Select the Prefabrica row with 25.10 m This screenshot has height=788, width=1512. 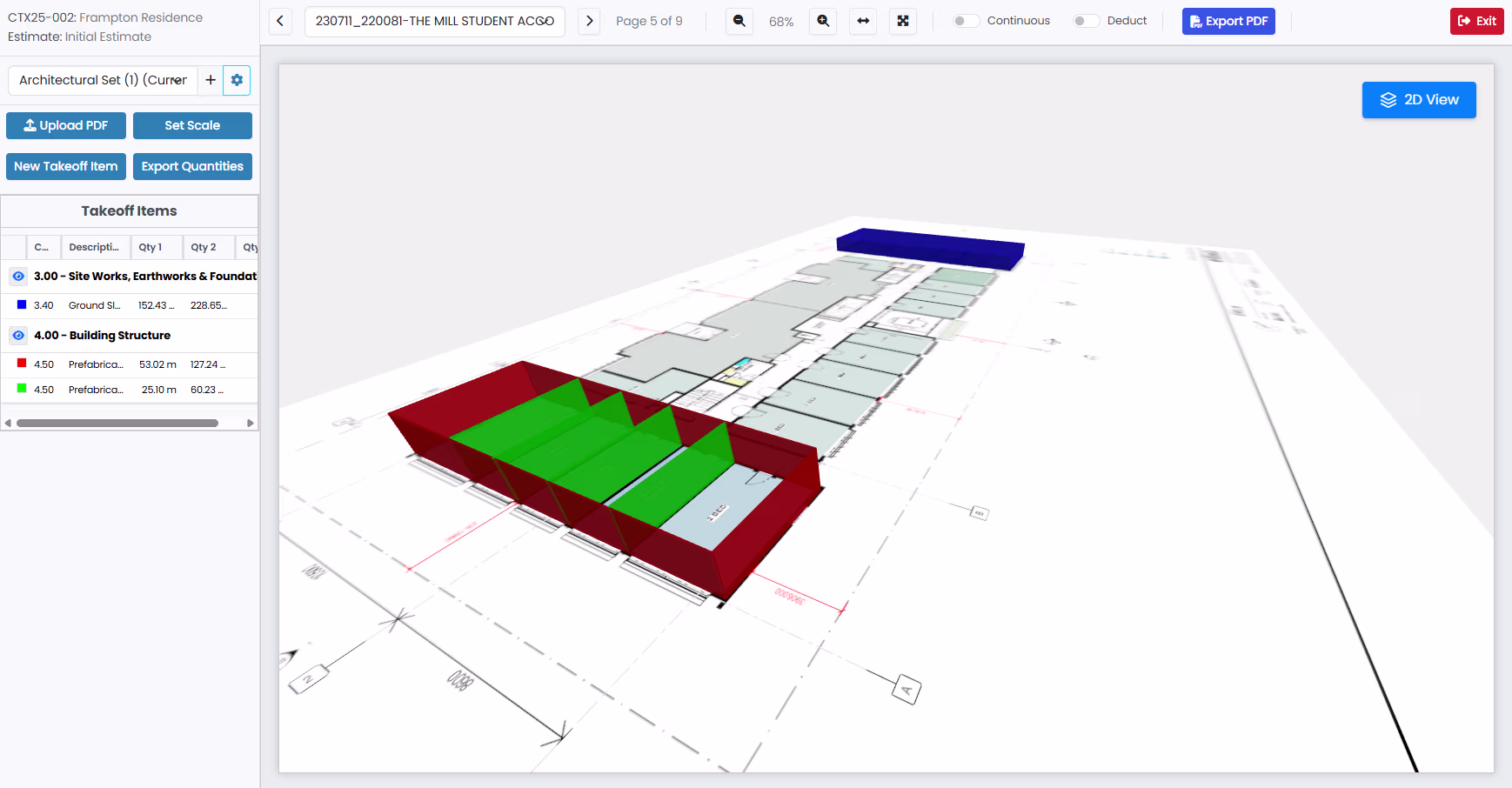(x=130, y=390)
